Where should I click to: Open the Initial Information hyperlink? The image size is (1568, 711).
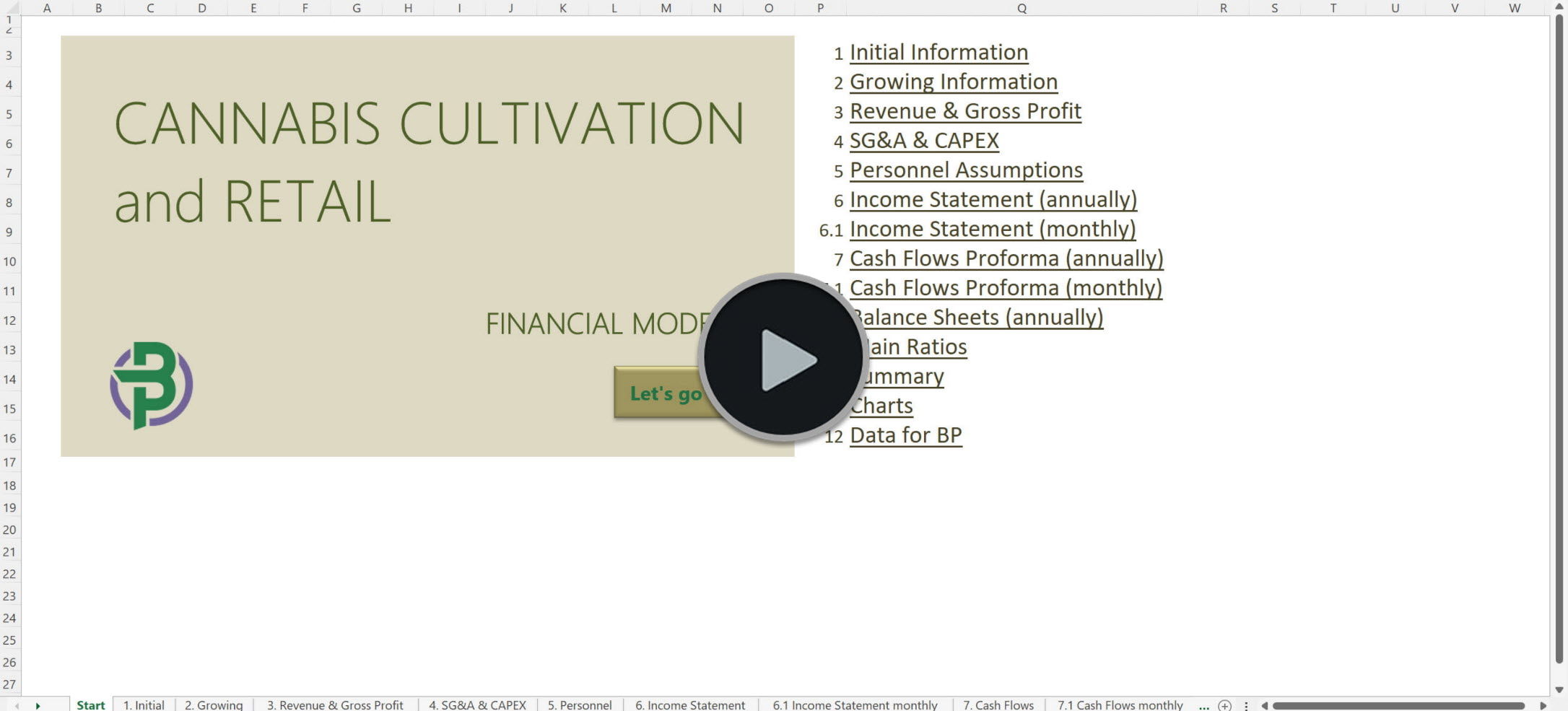(938, 51)
